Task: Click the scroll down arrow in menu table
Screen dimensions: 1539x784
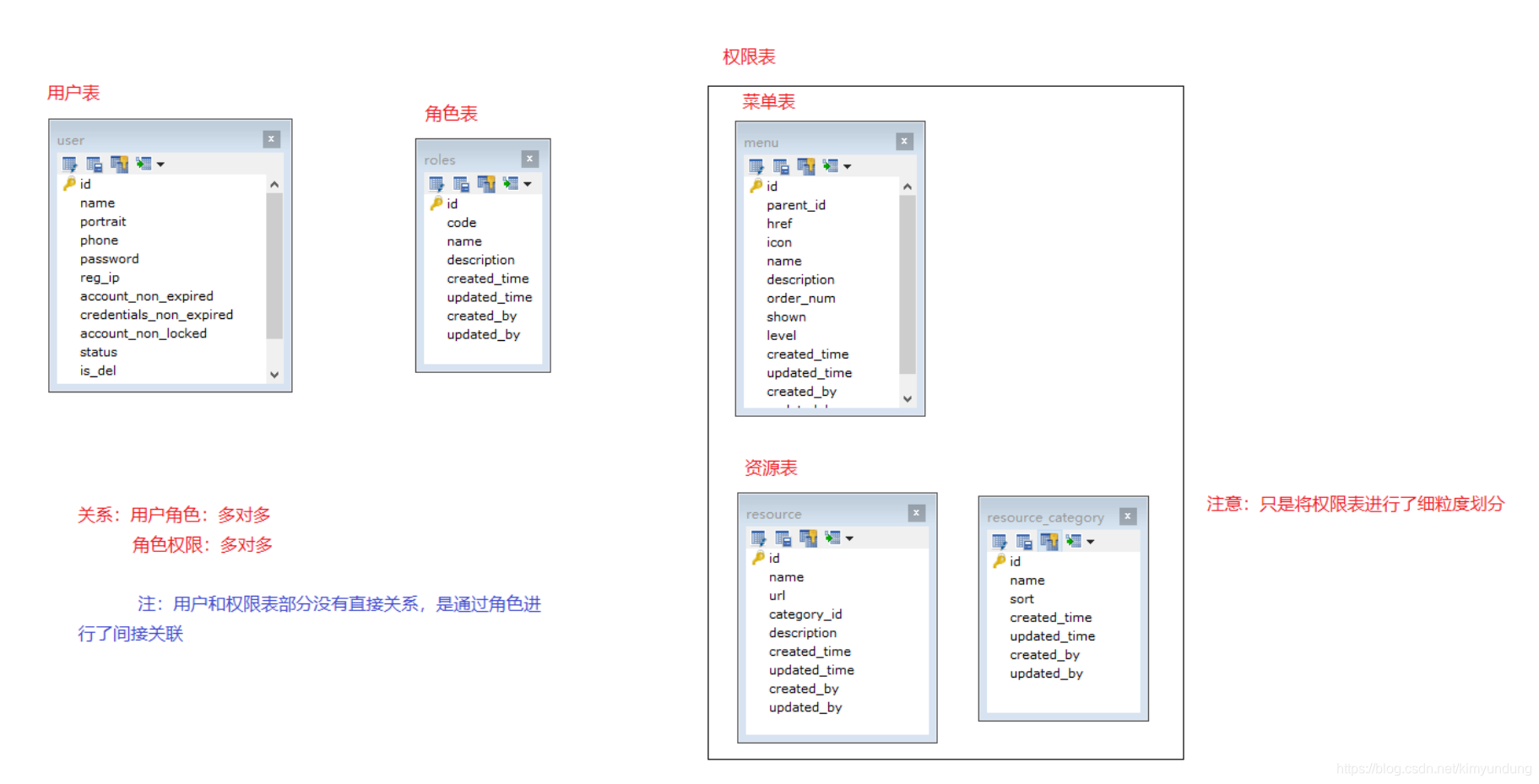Action: coord(908,399)
